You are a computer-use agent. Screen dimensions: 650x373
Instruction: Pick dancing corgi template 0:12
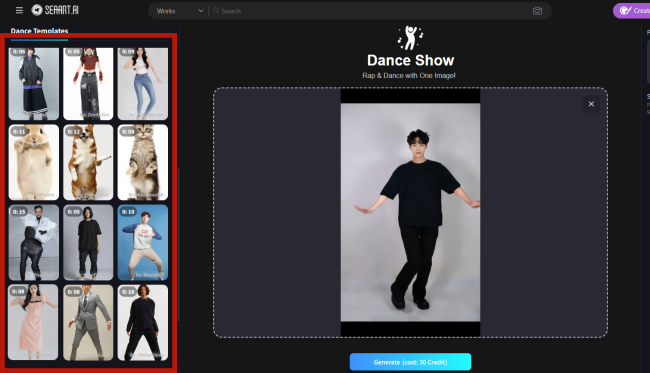click(x=88, y=162)
